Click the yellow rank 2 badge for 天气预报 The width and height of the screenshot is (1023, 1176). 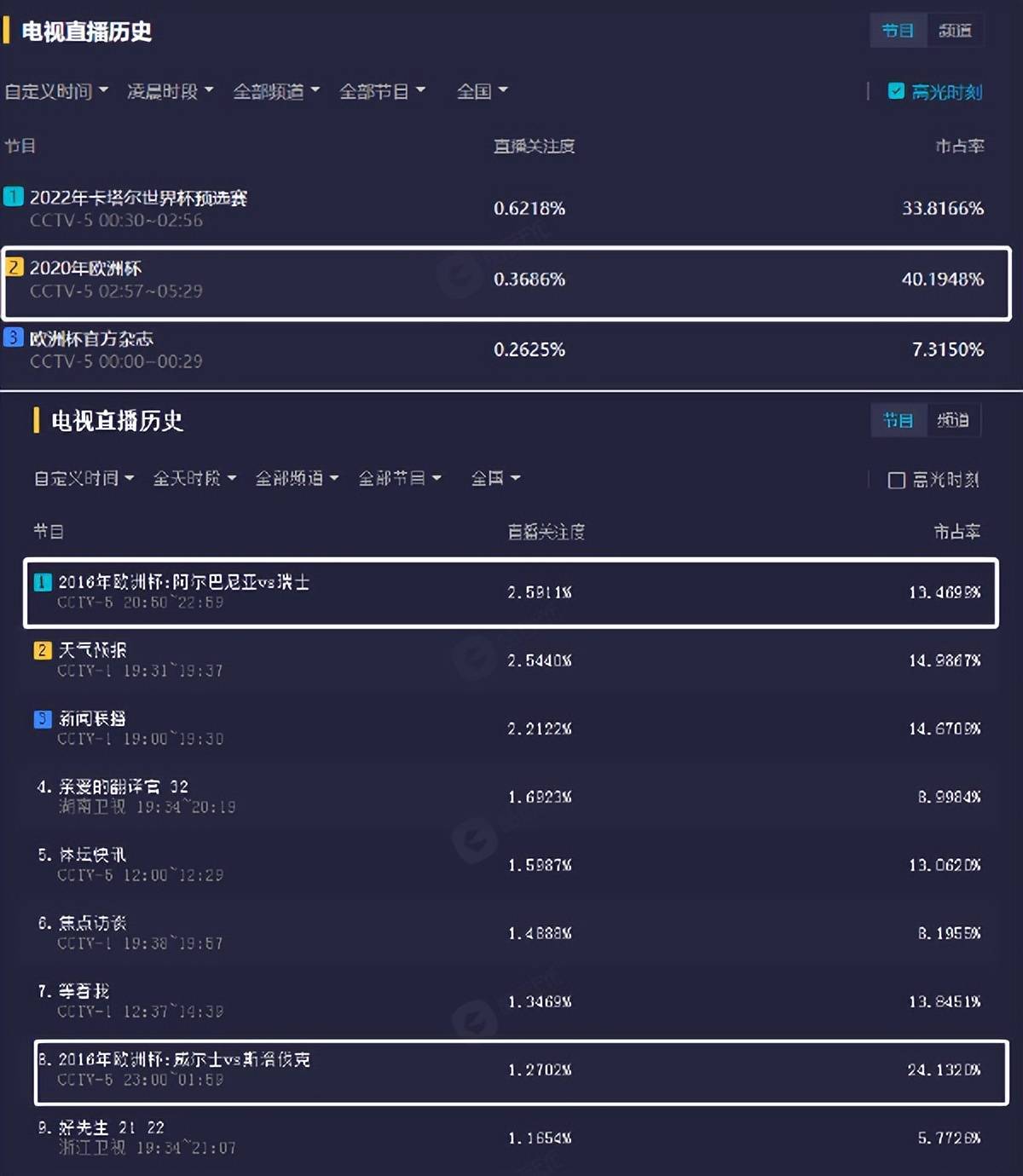(43, 650)
